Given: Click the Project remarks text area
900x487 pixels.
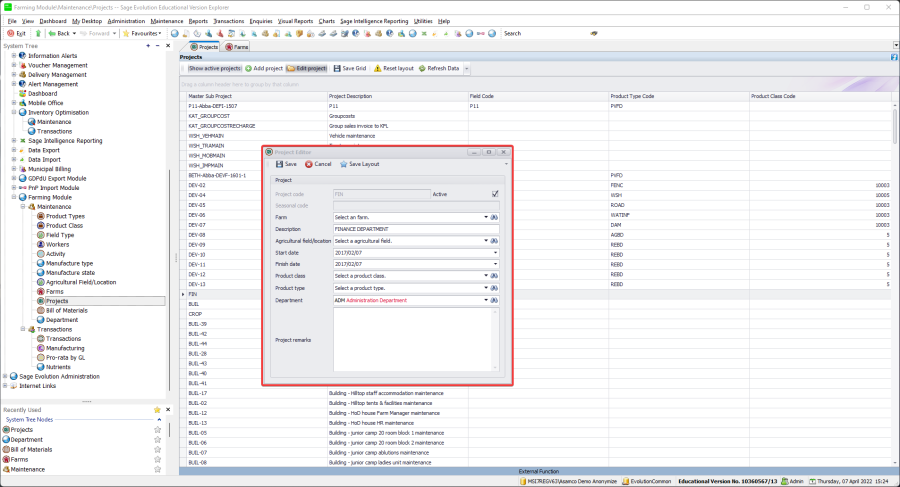Looking at the screenshot, I should pyautogui.click(x=415, y=340).
